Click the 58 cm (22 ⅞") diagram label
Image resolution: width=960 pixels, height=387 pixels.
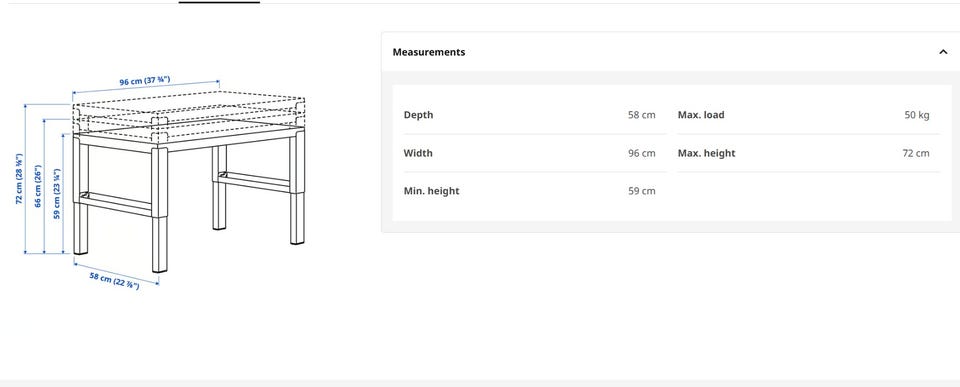coord(114,280)
